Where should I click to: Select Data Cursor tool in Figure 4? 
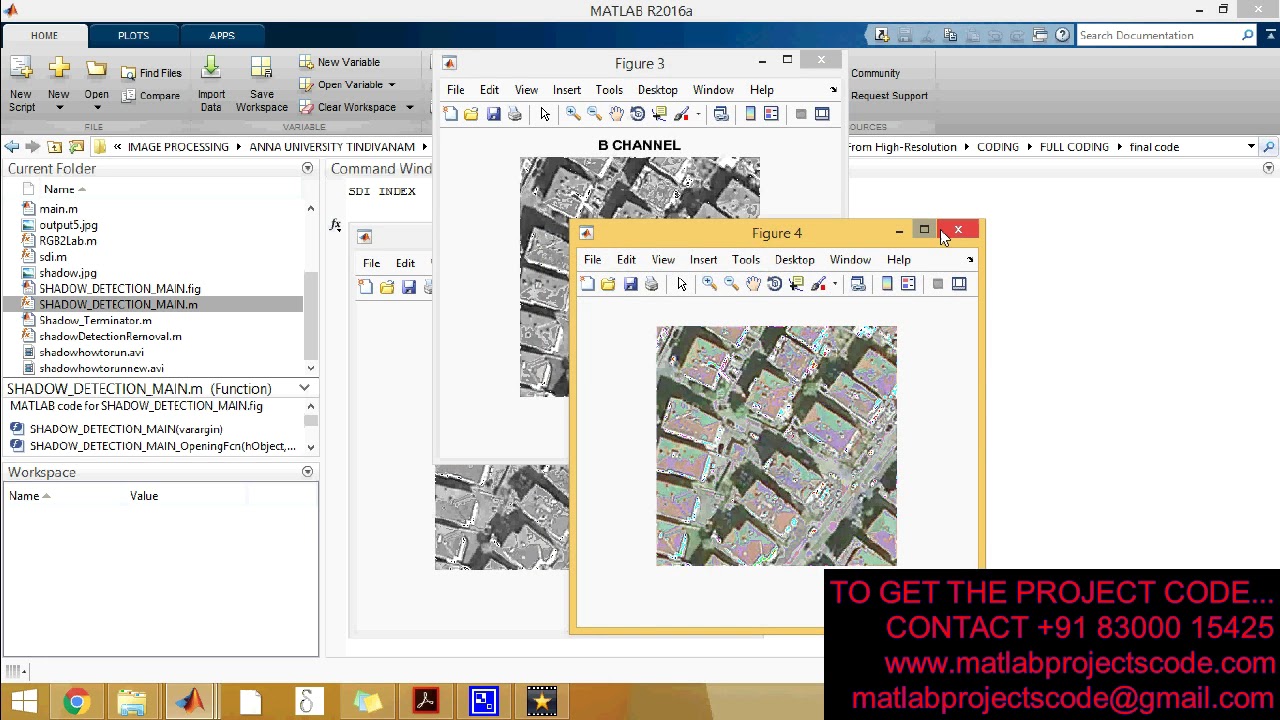click(x=796, y=284)
